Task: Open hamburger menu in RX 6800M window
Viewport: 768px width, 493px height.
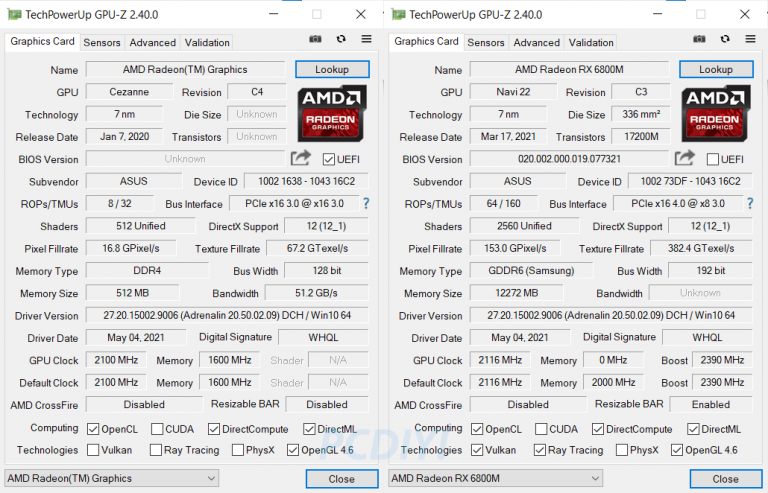Action: coord(750,39)
